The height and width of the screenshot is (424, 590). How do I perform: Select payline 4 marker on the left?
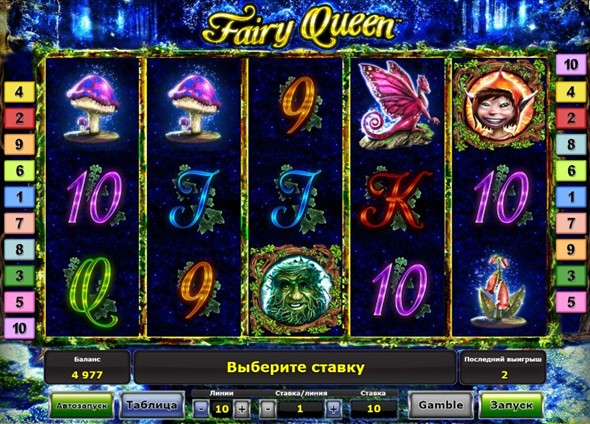19,92
